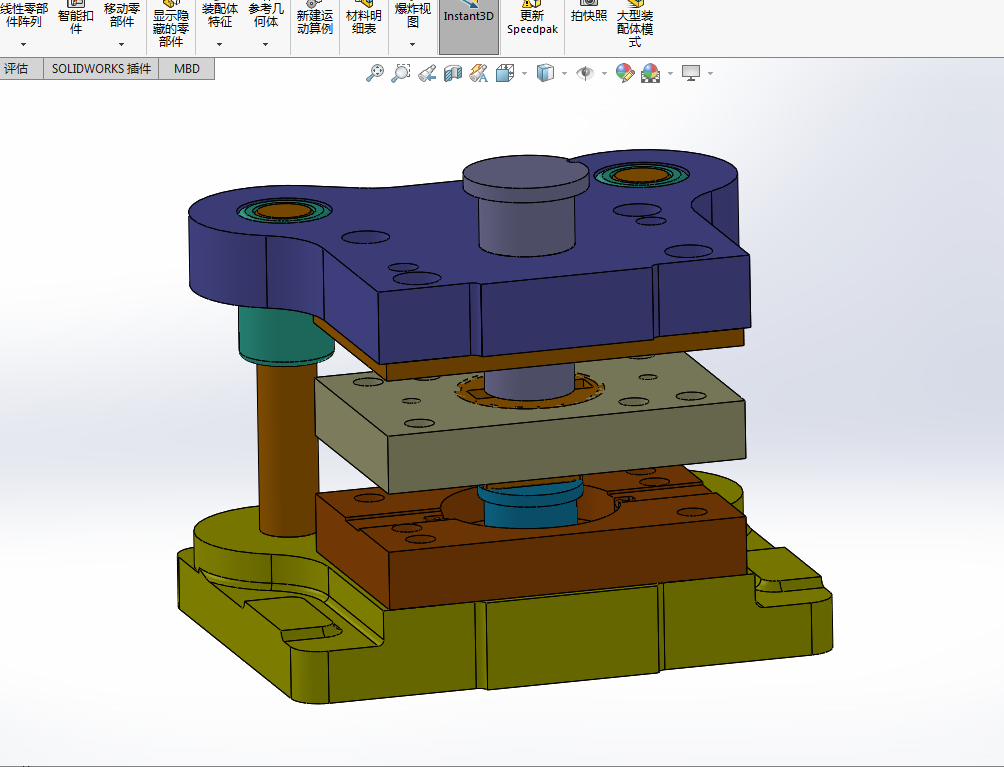Activate the Previous View icon
This screenshot has width=1004, height=767.
click(427, 73)
